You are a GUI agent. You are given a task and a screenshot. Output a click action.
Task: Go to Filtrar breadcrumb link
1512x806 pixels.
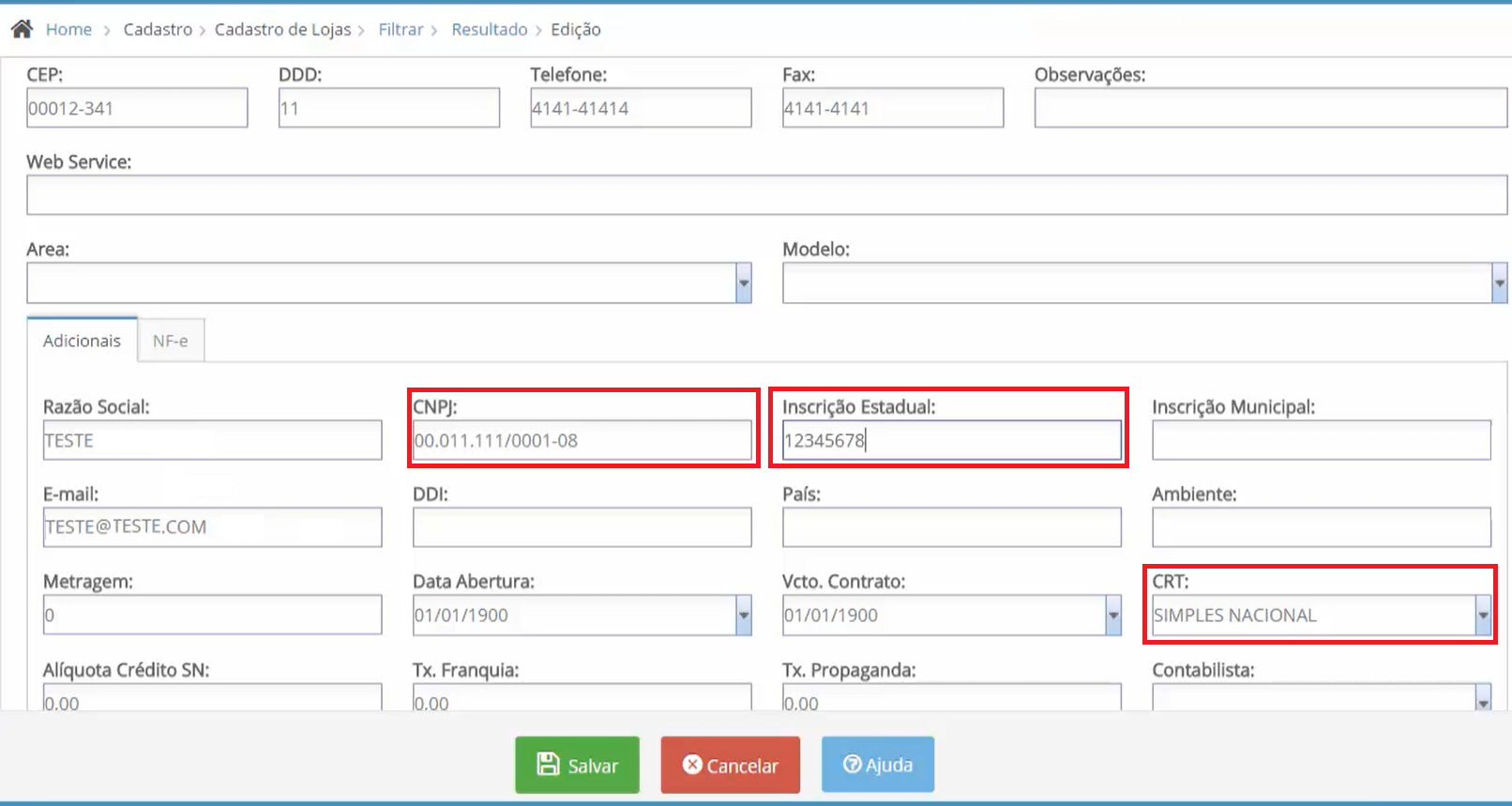pyautogui.click(x=401, y=29)
